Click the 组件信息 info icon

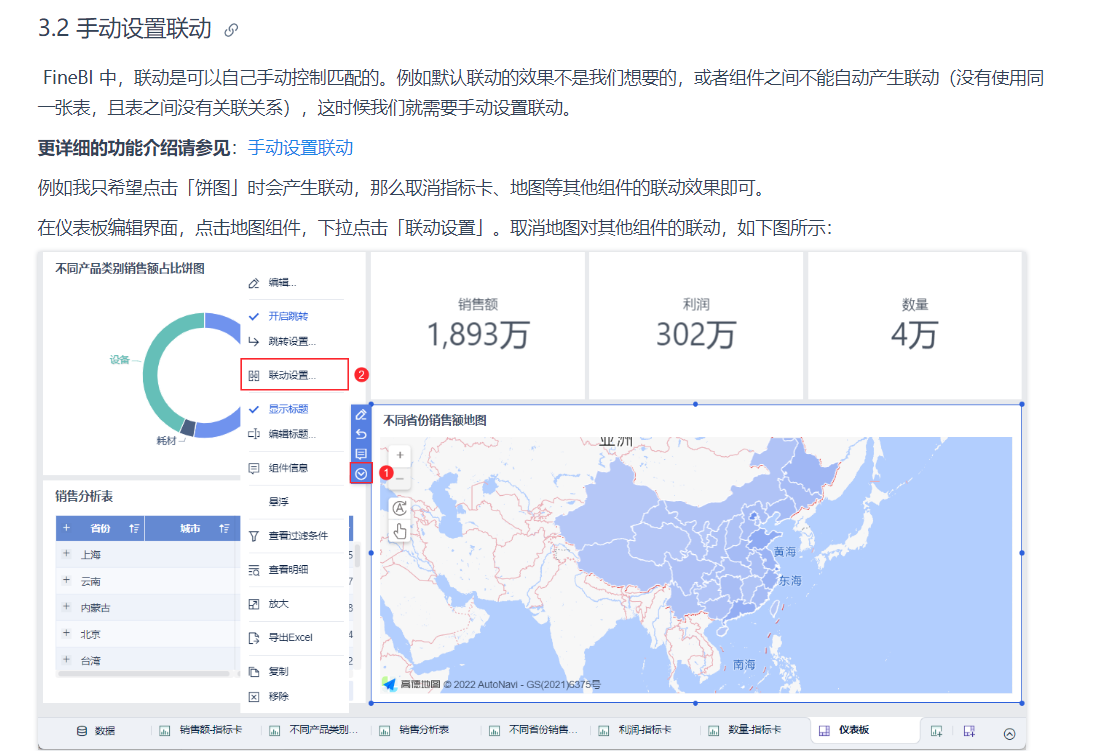tap(253, 468)
